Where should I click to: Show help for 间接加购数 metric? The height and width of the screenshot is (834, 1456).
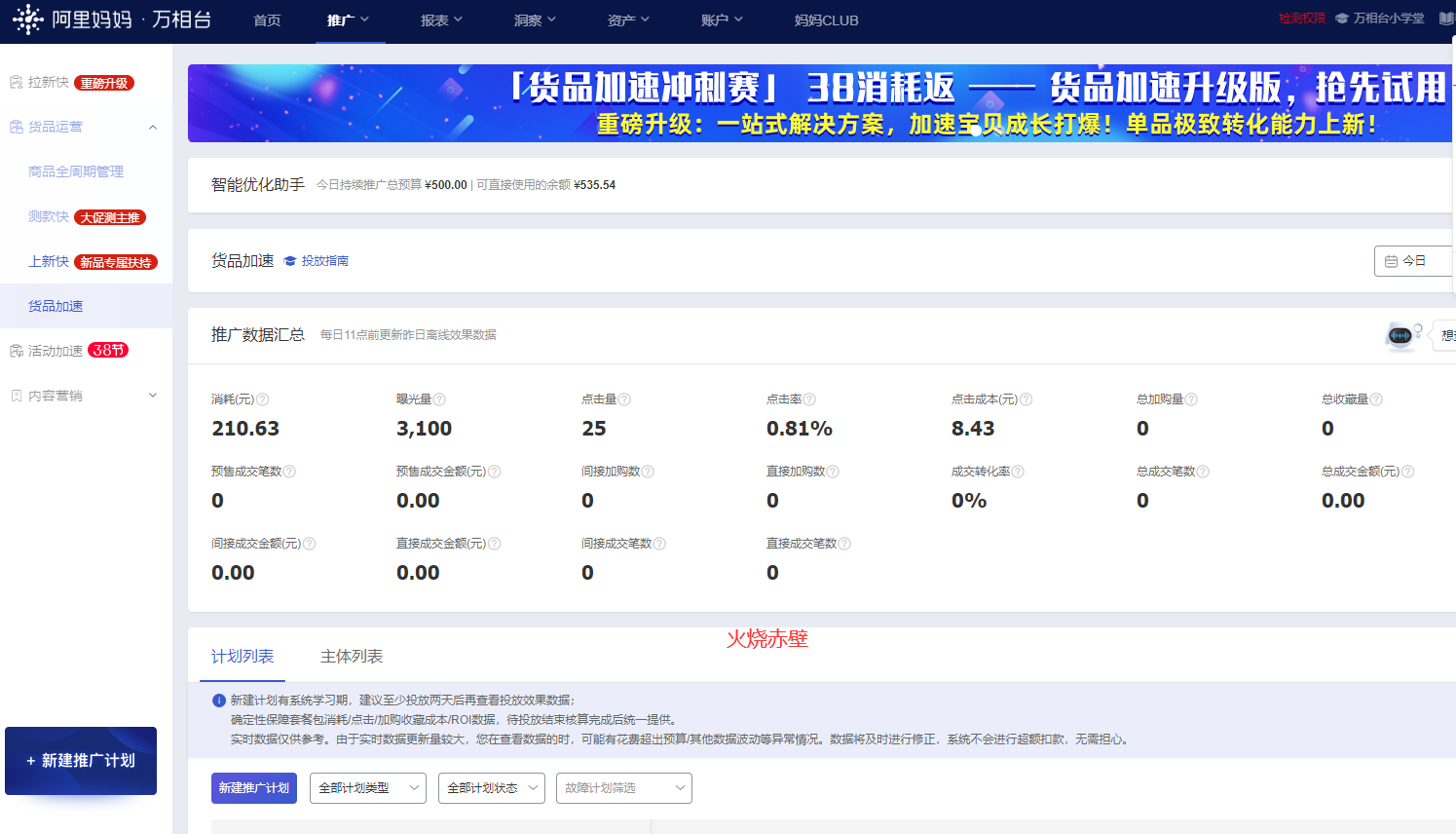pyautogui.click(x=648, y=472)
